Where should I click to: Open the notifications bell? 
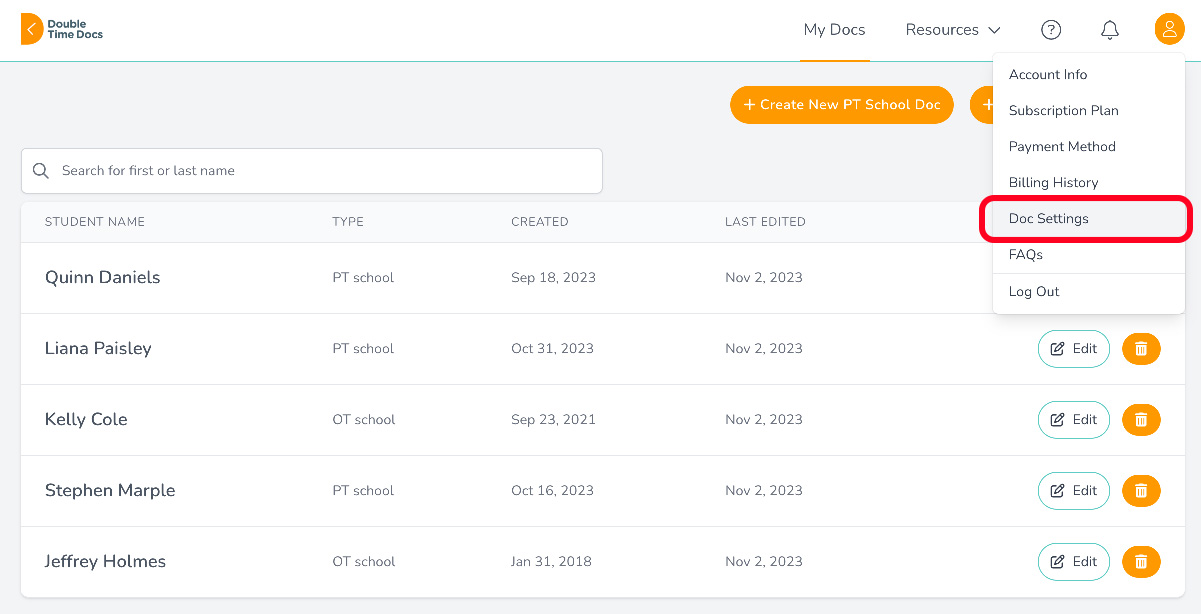pyautogui.click(x=1110, y=30)
